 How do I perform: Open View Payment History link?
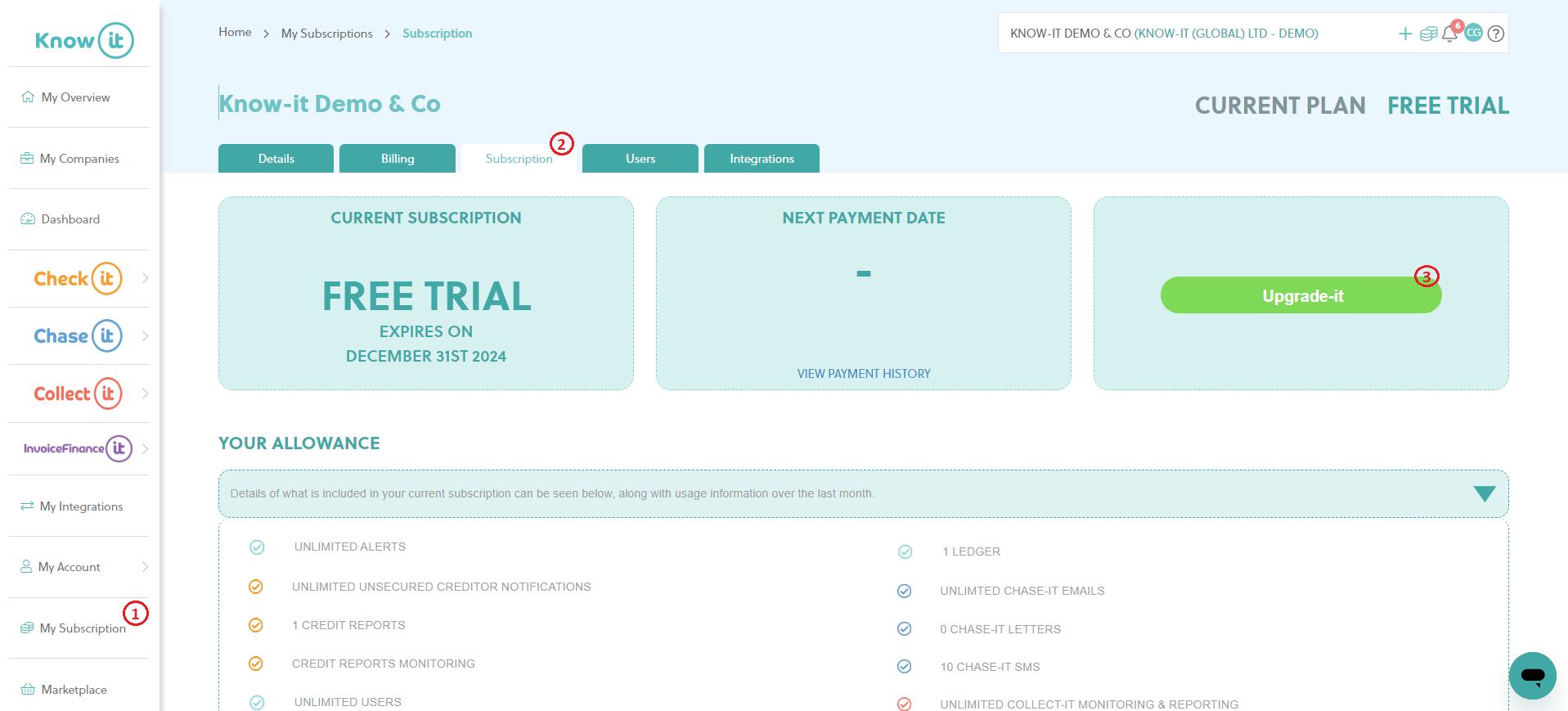pyautogui.click(x=864, y=374)
